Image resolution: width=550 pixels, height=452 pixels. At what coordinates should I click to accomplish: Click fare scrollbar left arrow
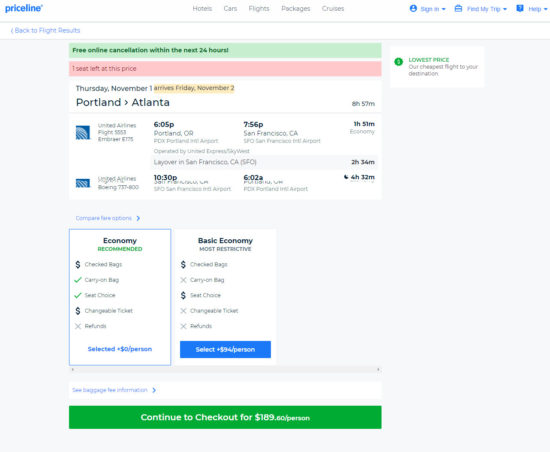click(x=73, y=369)
